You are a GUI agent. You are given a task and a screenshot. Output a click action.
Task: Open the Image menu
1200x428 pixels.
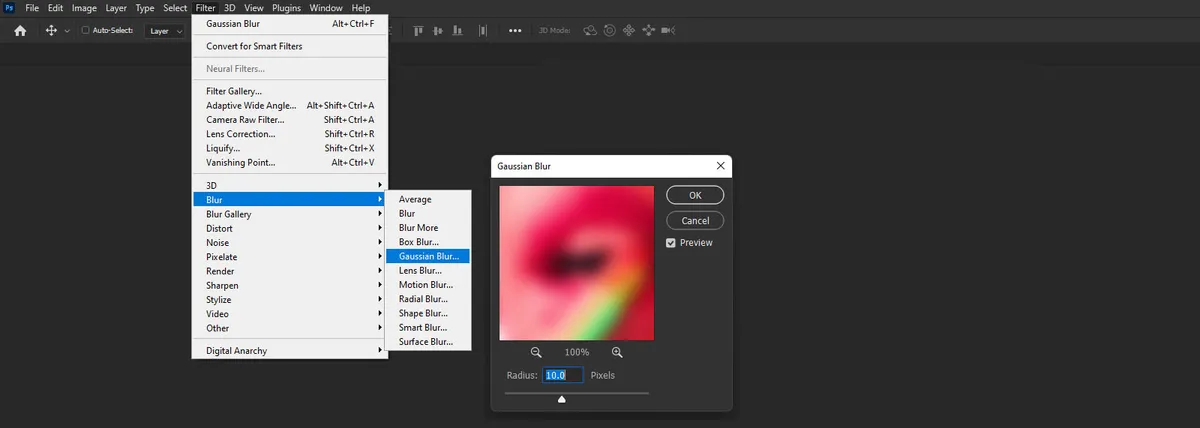tap(84, 8)
